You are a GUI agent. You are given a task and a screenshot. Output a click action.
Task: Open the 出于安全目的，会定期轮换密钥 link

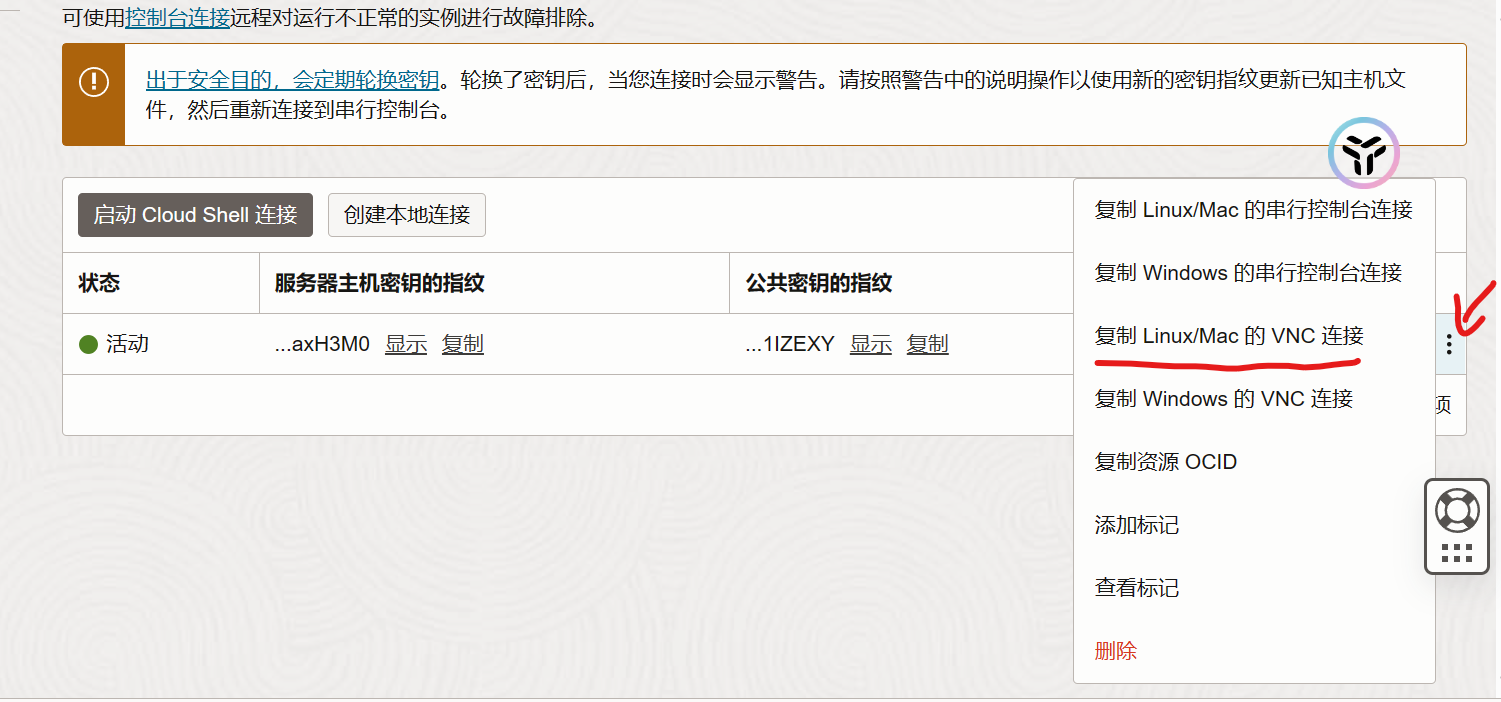(x=292, y=80)
